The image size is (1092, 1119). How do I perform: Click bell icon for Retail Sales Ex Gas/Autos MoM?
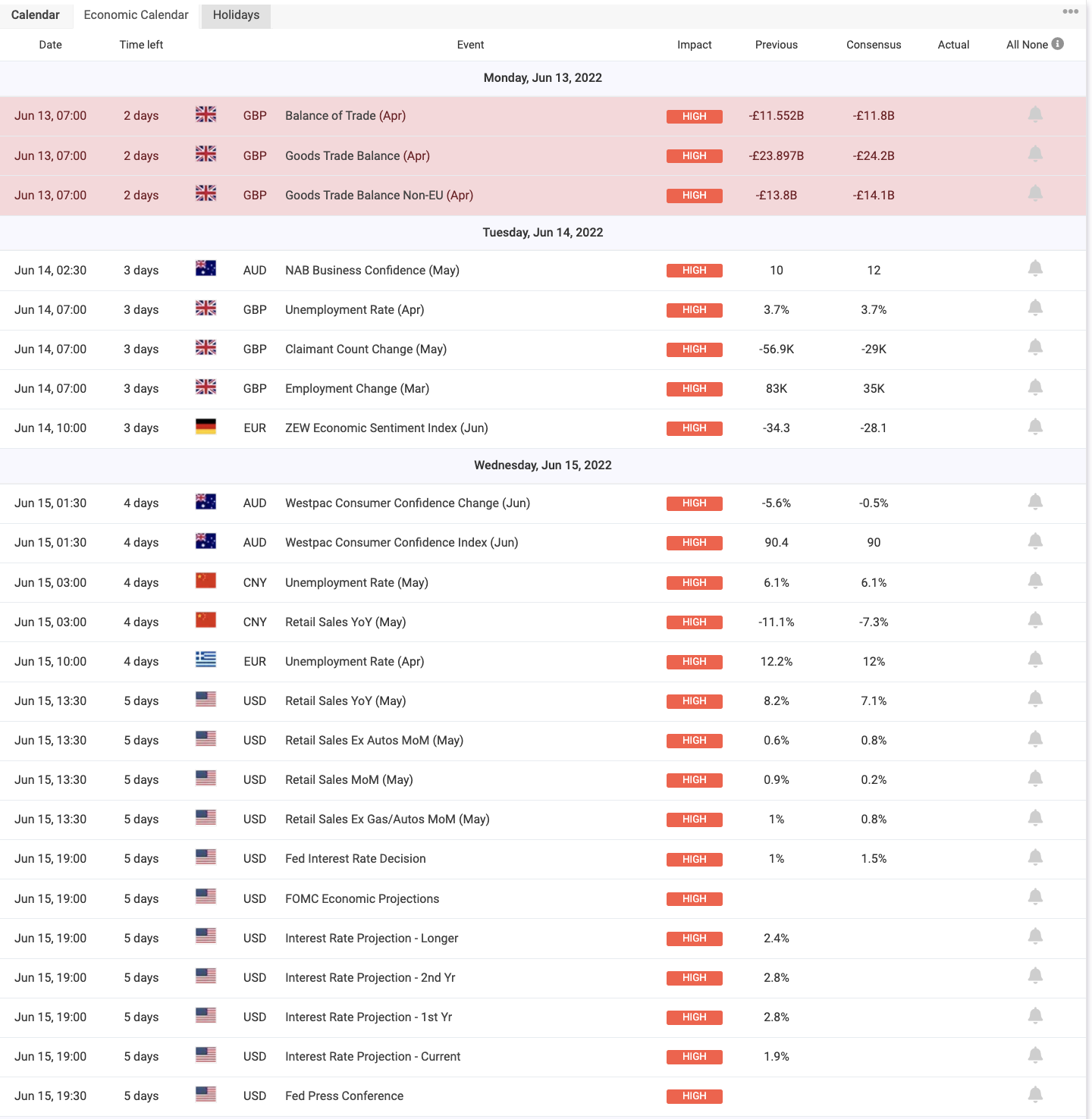[1035, 818]
